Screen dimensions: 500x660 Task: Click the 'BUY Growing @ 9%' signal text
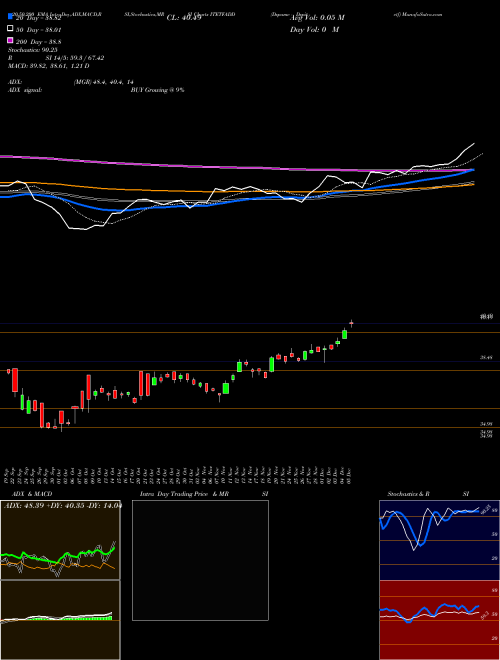pyautogui.click(x=157, y=90)
